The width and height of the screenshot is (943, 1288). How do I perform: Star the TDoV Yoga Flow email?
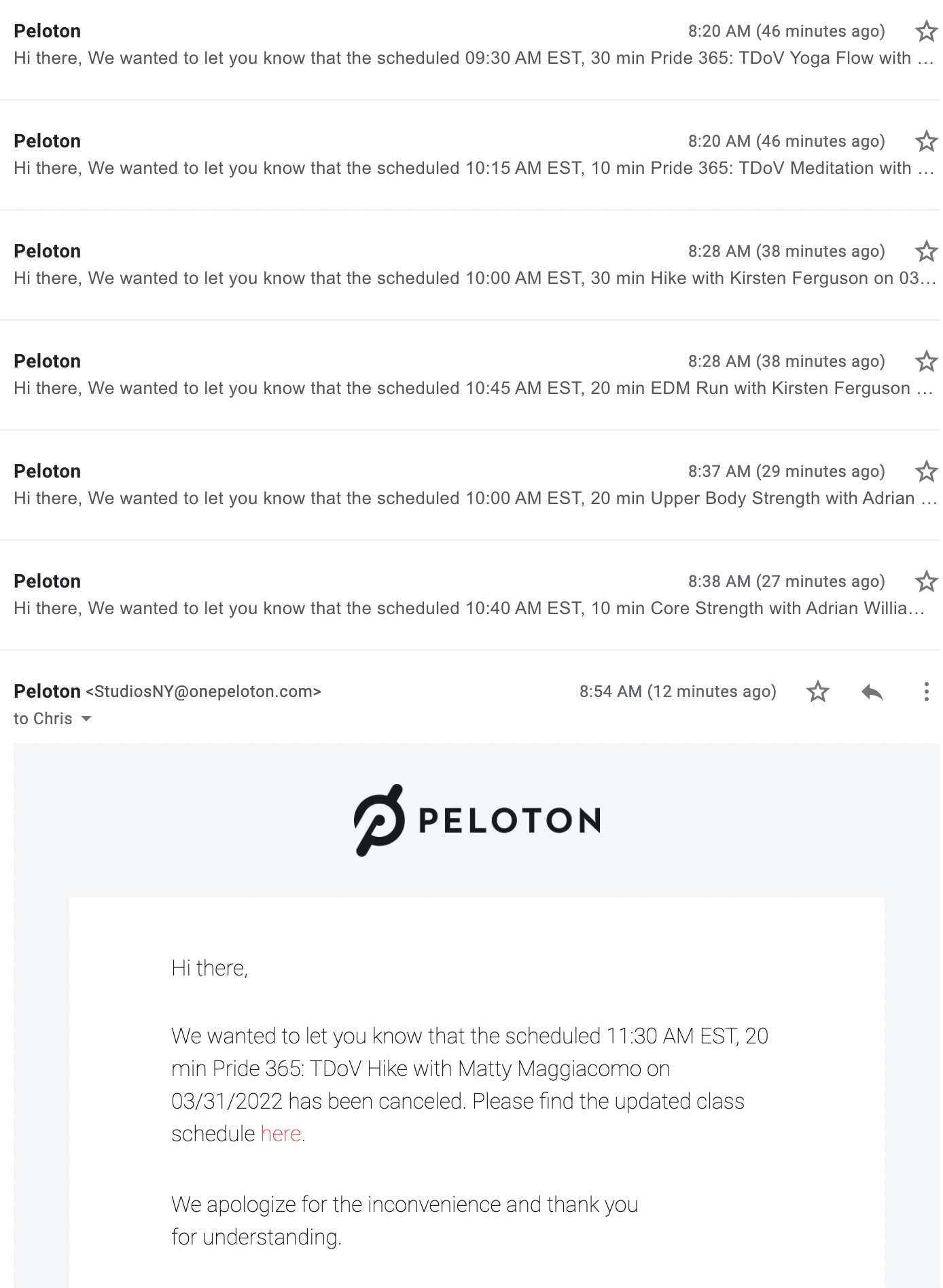pos(926,31)
